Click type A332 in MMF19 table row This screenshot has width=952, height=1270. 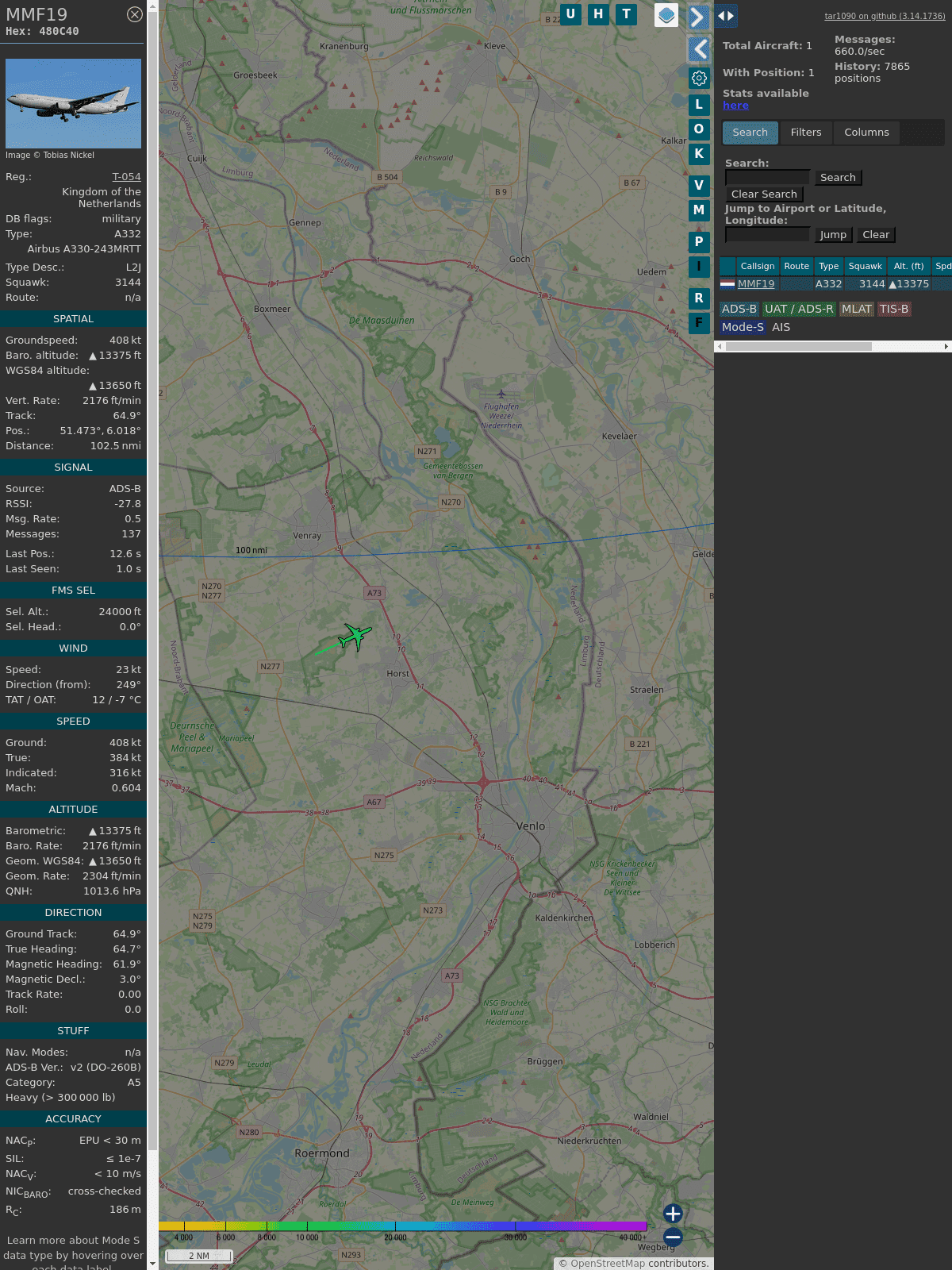point(829,284)
